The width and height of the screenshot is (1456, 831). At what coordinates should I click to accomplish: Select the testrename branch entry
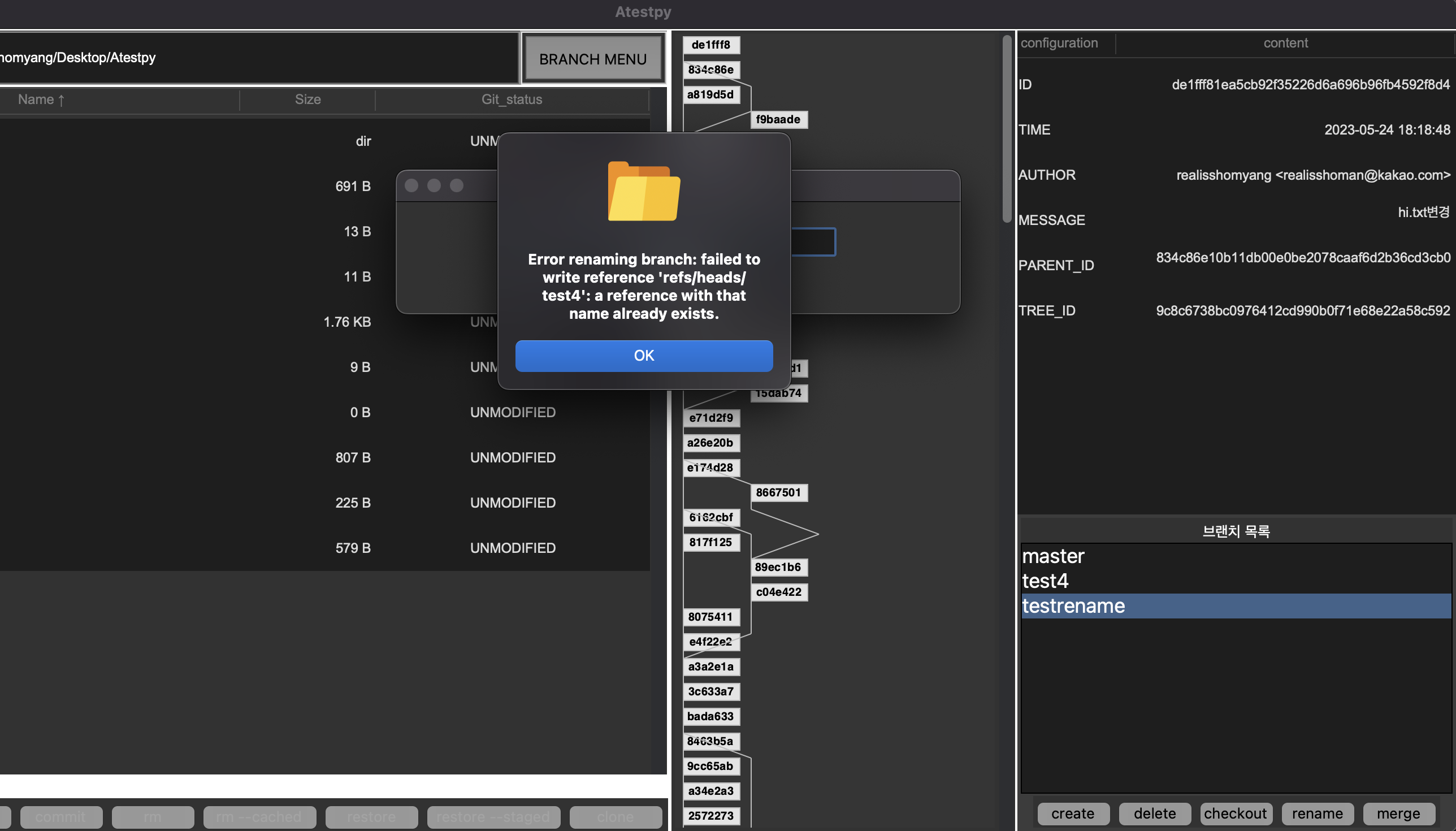[1074, 606]
